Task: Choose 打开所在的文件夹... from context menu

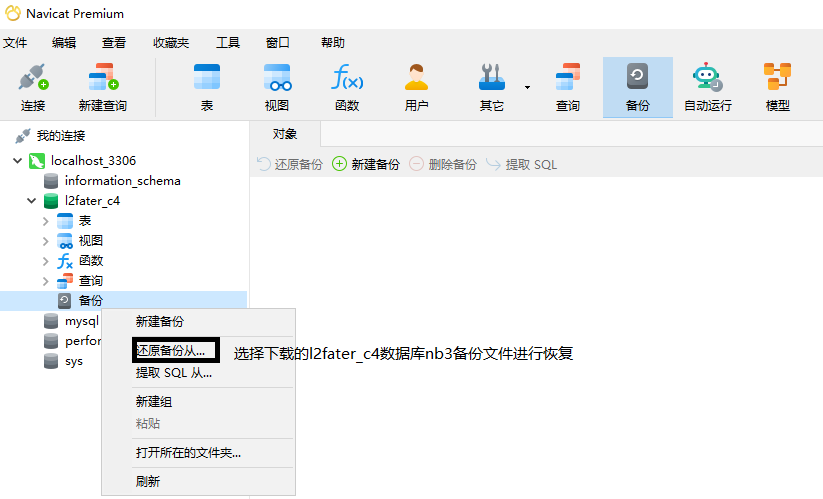Action: pos(188,453)
